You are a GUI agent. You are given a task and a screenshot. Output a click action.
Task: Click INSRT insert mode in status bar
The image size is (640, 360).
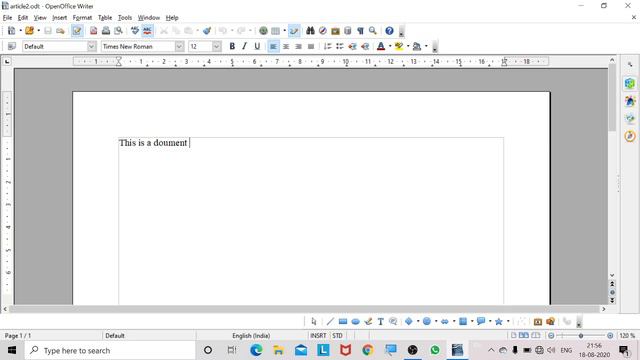(x=318, y=336)
